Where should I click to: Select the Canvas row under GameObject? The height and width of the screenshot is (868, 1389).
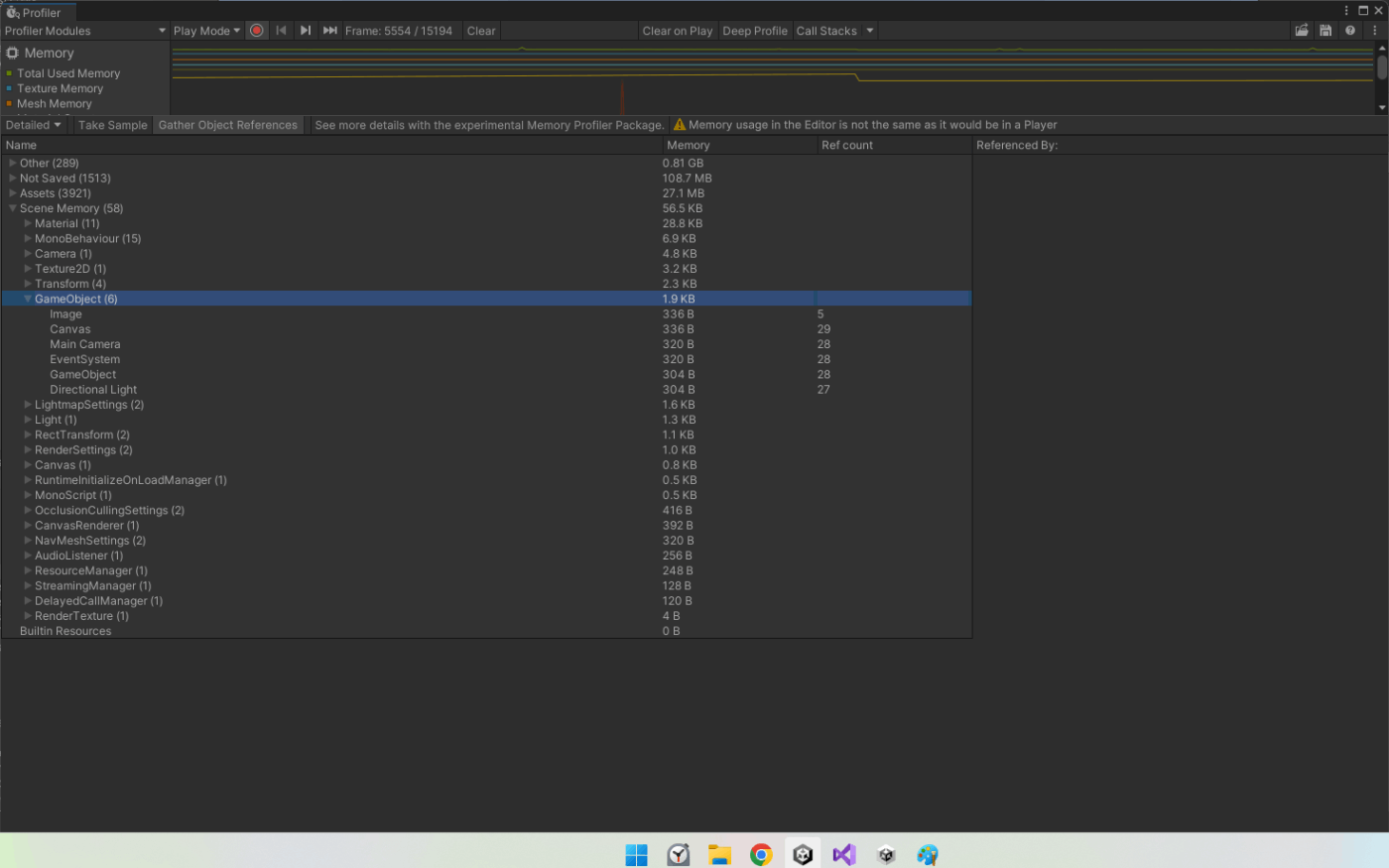coord(486,329)
